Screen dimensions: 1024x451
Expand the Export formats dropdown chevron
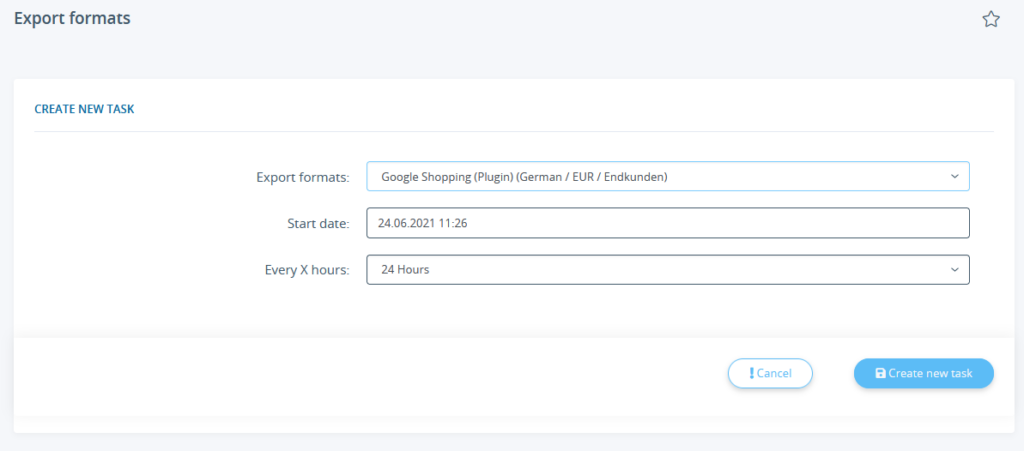954,177
